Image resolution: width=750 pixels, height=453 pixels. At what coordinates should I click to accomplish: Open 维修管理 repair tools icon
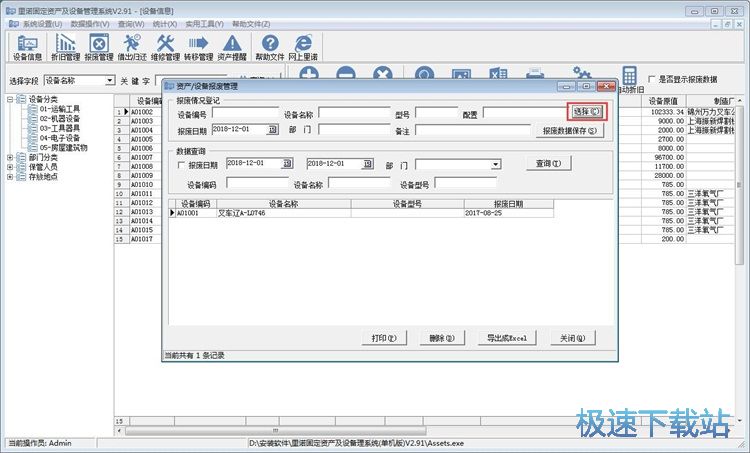165,47
